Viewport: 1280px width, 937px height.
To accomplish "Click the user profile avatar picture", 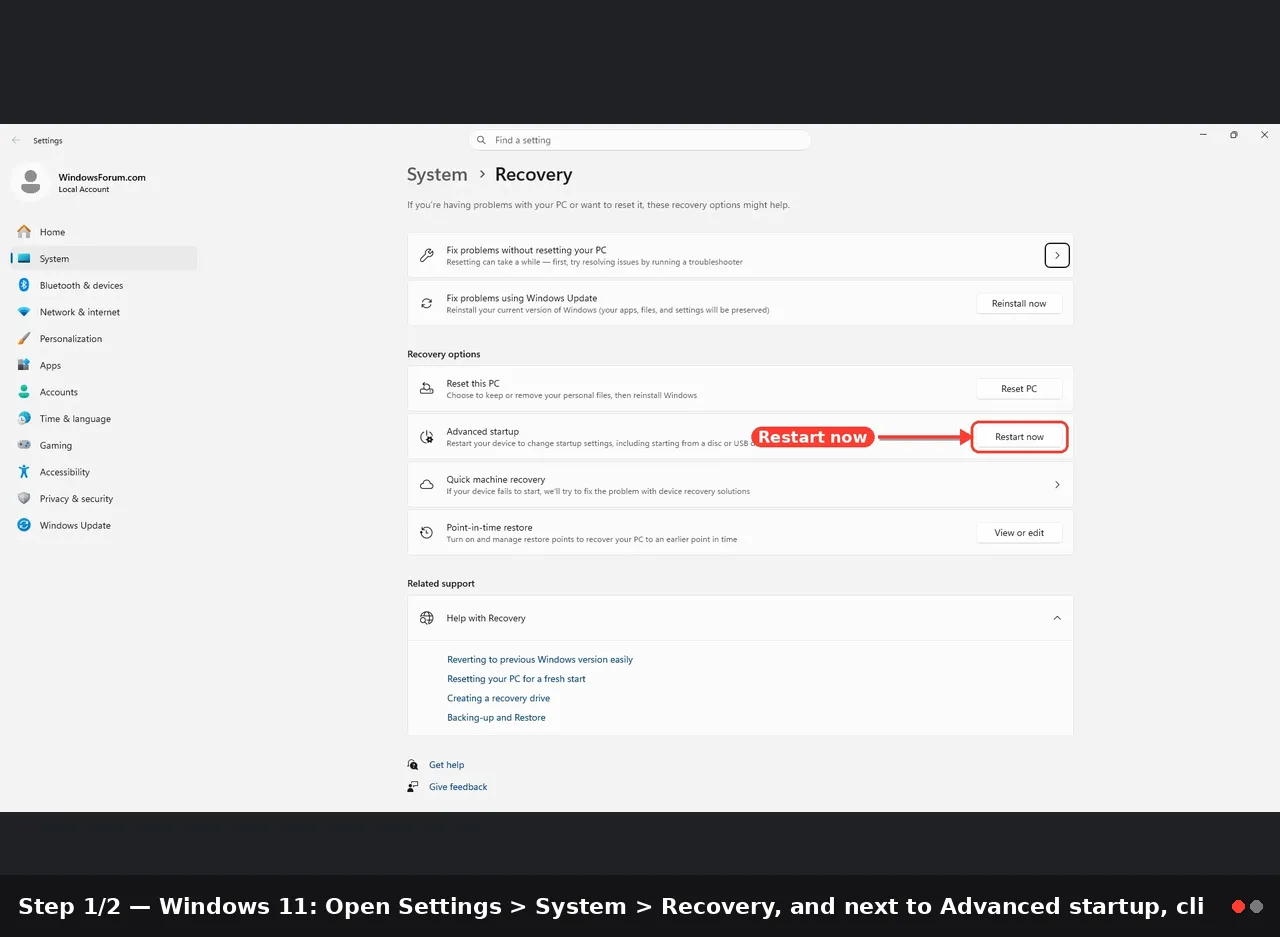I will coord(30,182).
